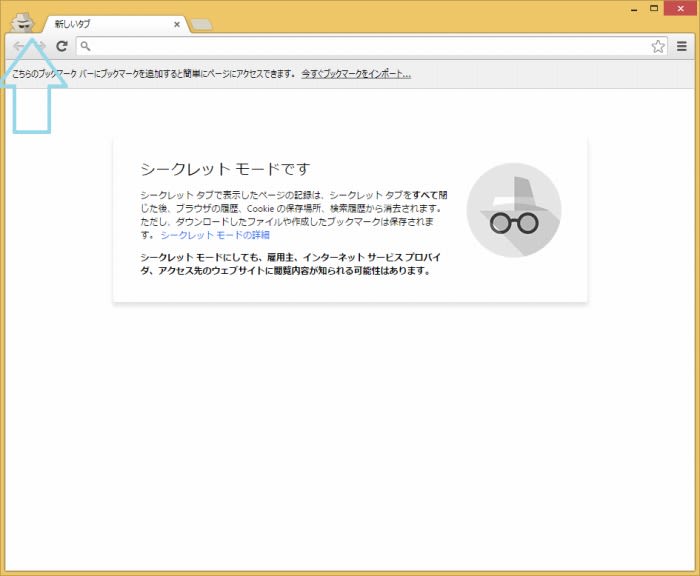Click the incognito spy icon in title bar

[x=22, y=22]
